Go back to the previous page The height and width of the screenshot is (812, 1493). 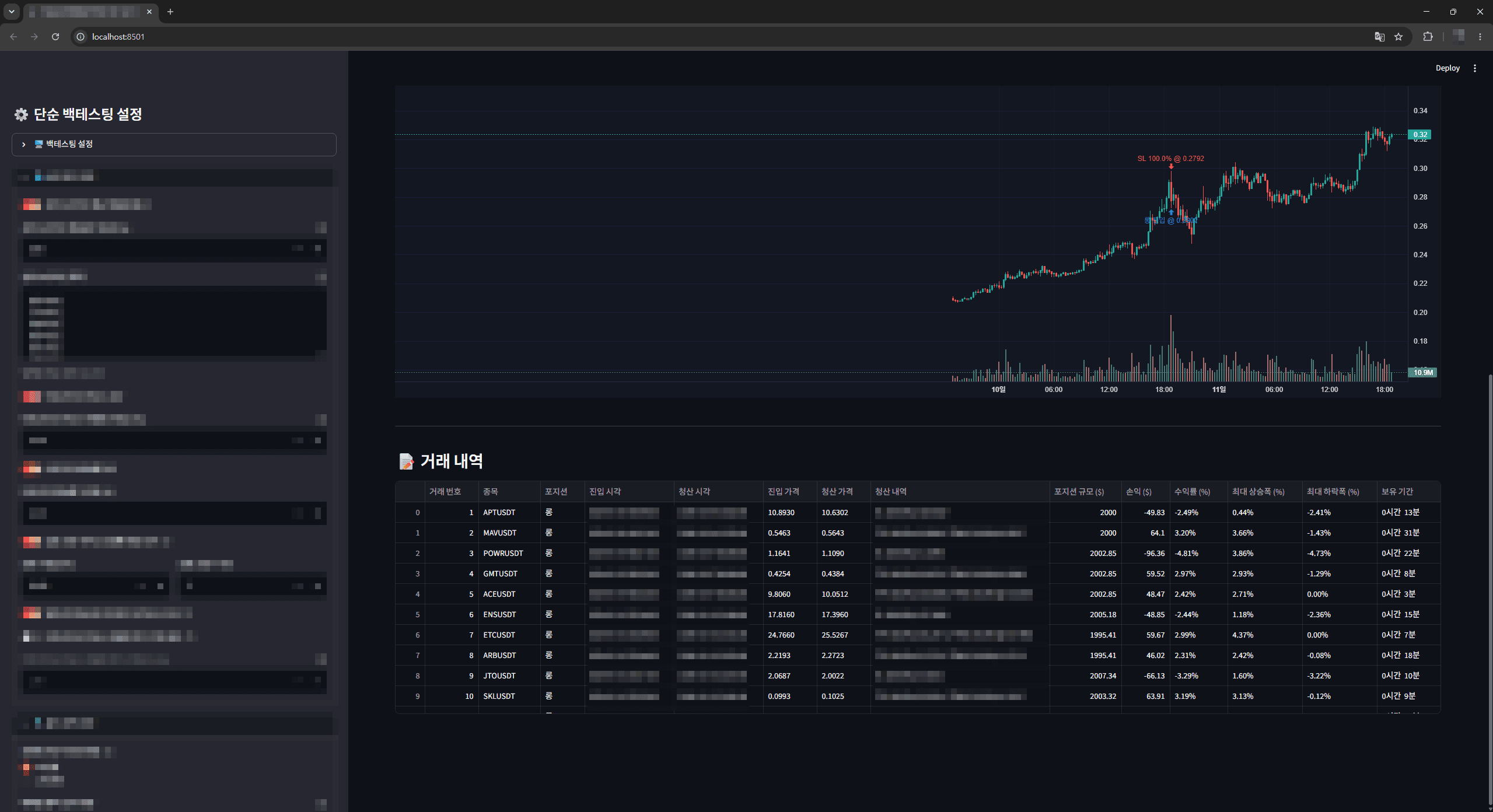13,37
